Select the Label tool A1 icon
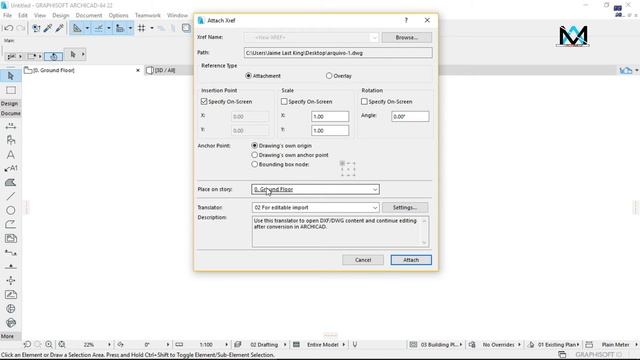 coord(11,168)
